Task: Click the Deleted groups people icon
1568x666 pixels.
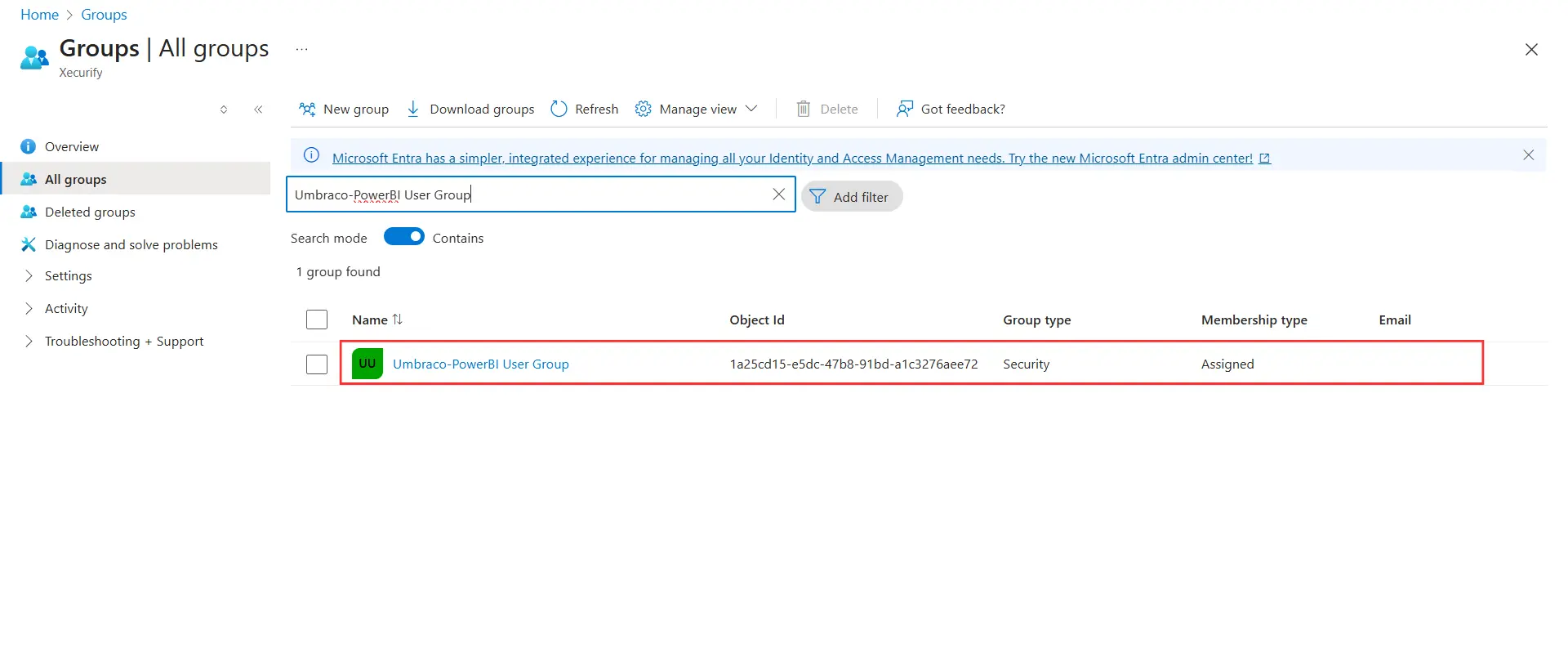Action: pos(29,212)
